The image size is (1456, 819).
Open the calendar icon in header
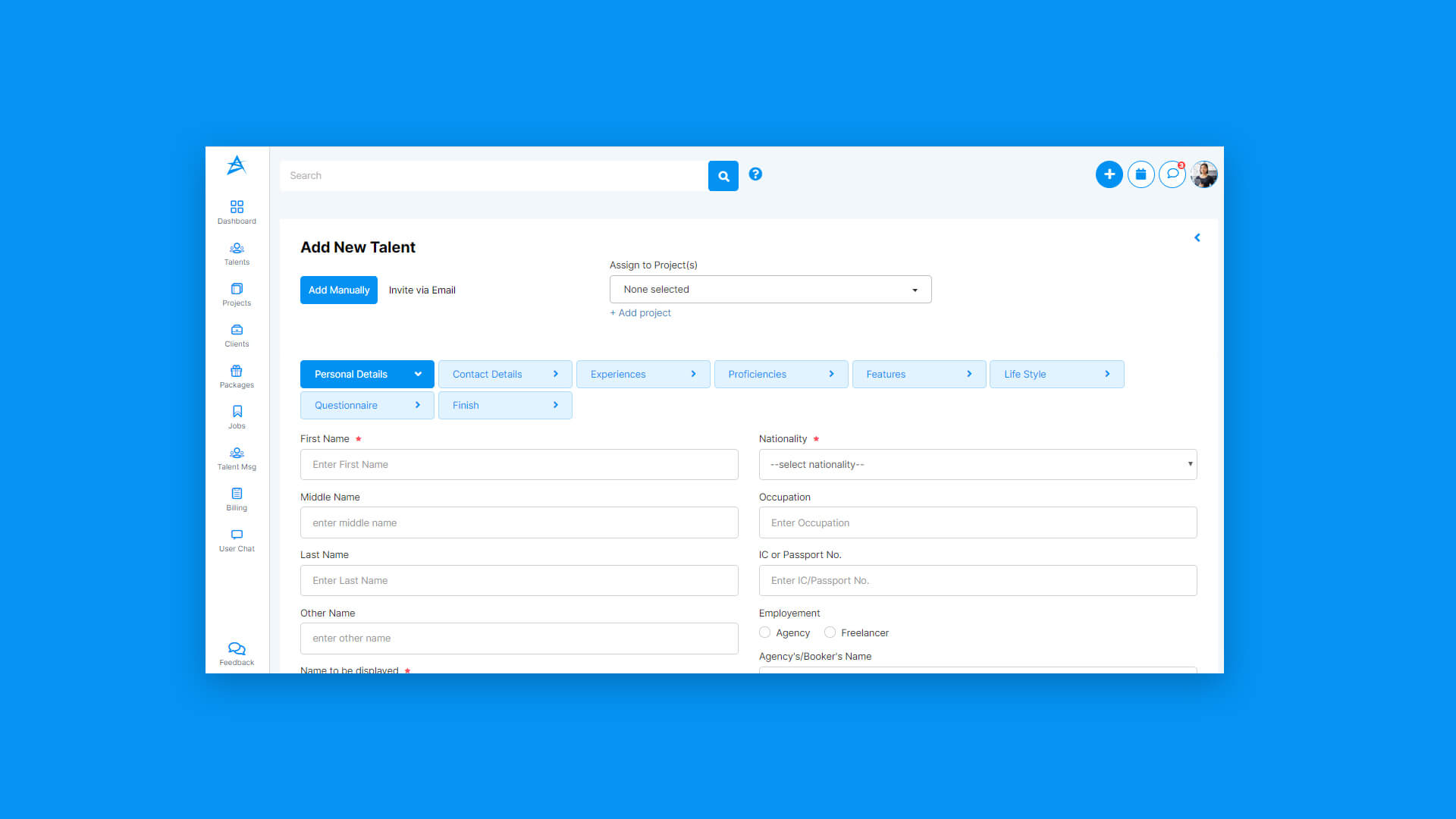[1141, 174]
